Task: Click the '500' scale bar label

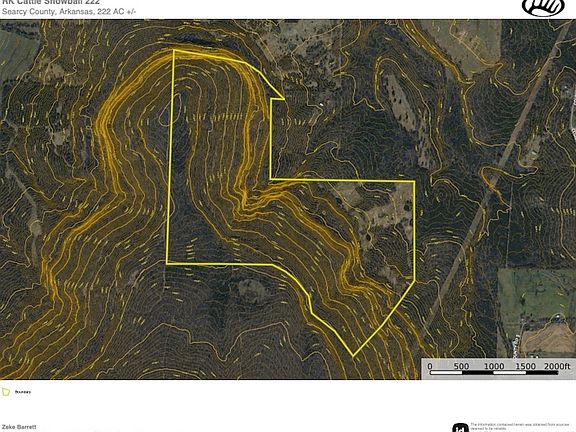Action: pos(461,366)
